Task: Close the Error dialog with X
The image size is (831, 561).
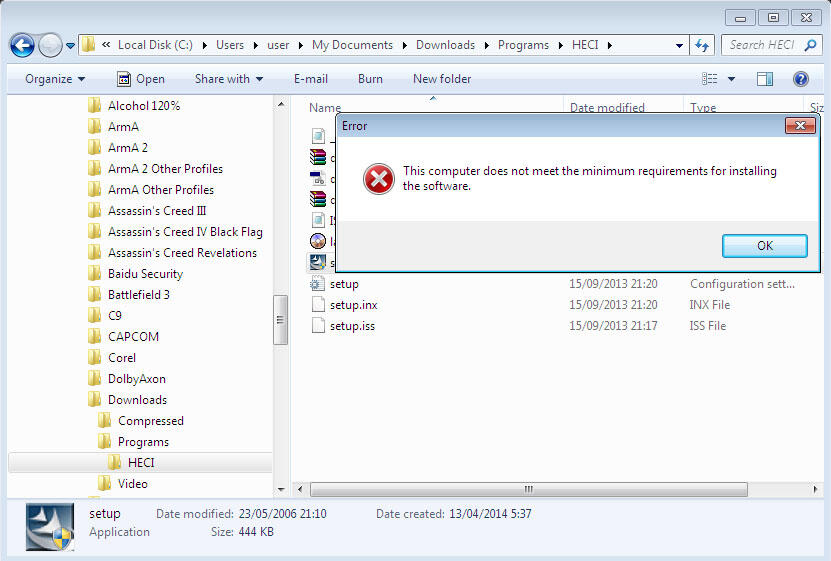Action: click(x=799, y=126)
